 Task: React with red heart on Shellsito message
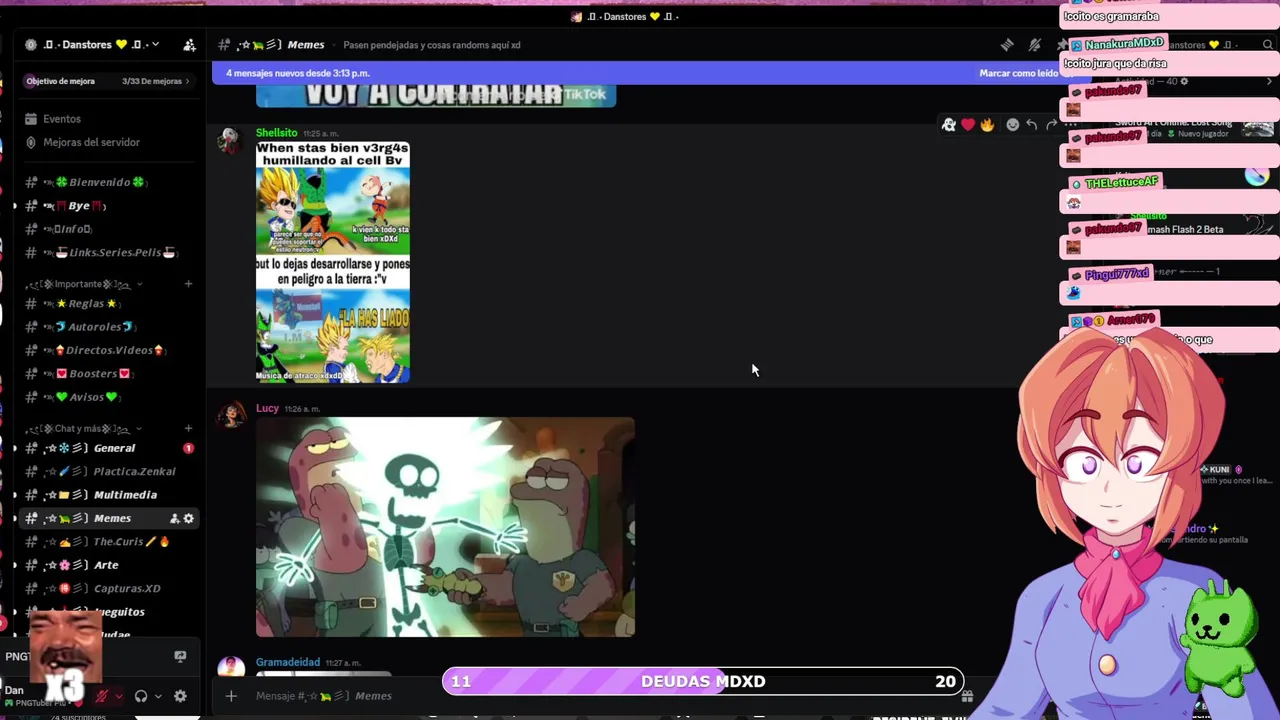pyautogui.click(x=968, y=125)
